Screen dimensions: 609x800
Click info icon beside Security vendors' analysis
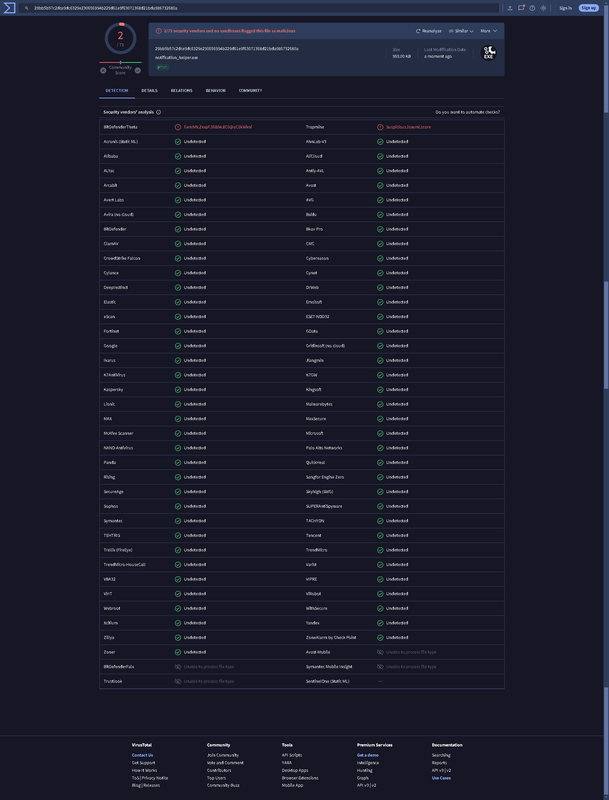pyautogui.click(x=159, y=112)
